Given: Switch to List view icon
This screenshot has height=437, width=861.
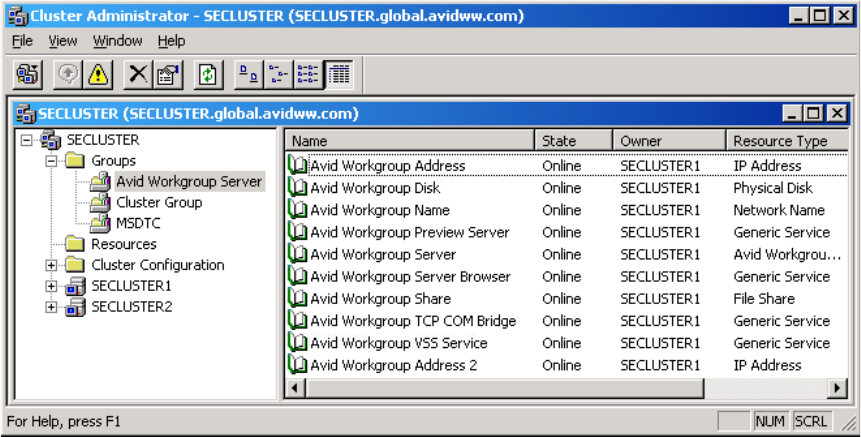Looking at the screenshot, I should coord(309,74).
